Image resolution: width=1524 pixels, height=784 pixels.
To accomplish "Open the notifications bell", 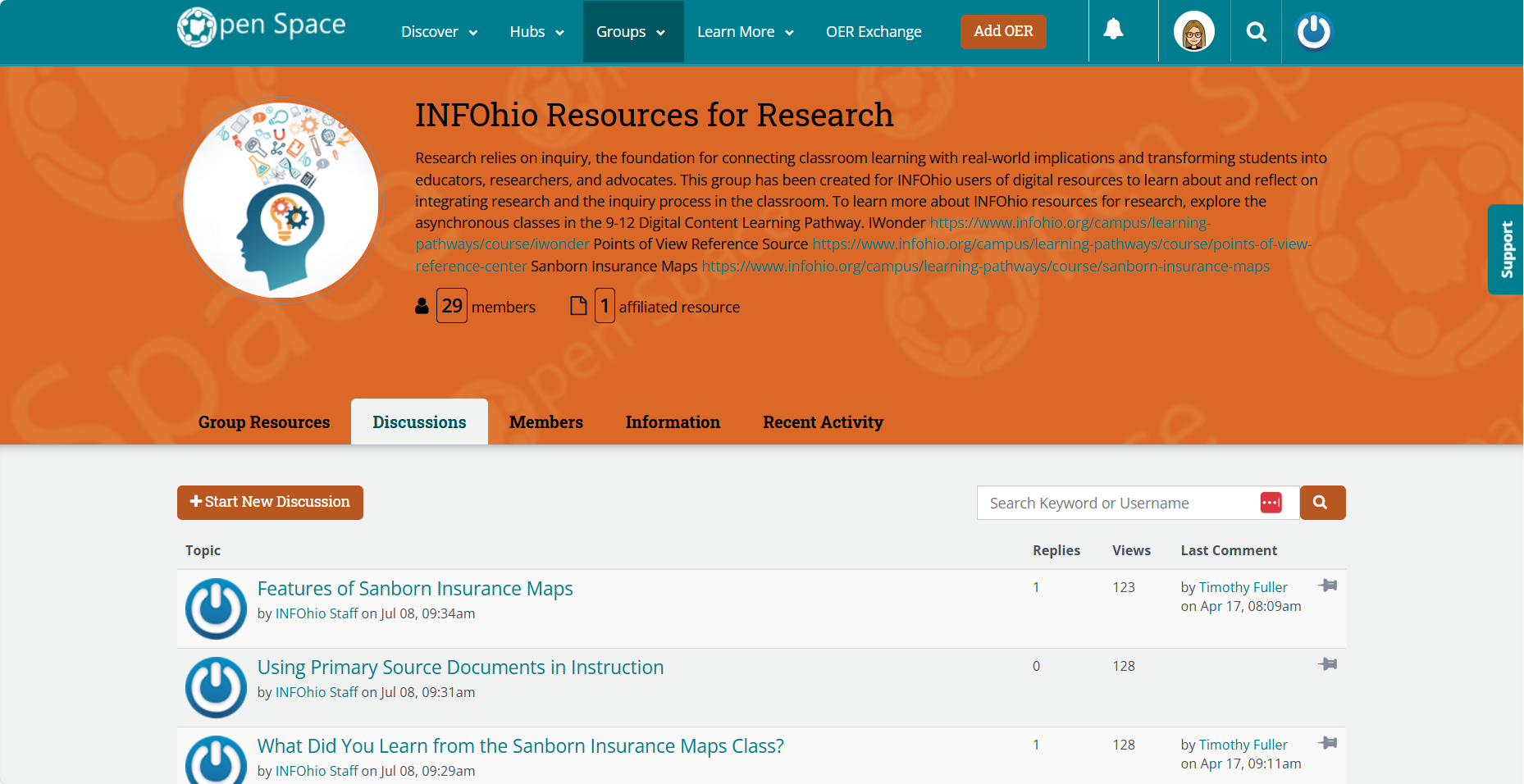I will point(1113,30).
